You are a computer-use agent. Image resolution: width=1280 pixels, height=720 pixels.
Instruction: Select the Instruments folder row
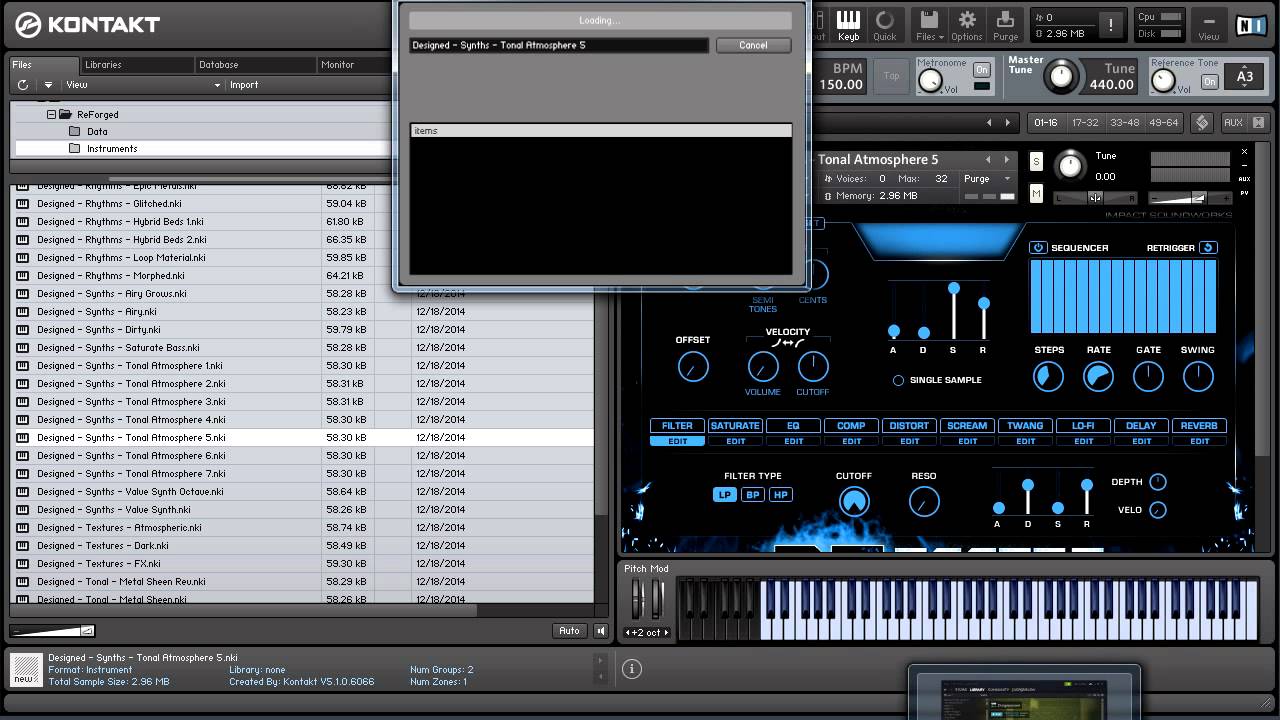tap(200, 148)
